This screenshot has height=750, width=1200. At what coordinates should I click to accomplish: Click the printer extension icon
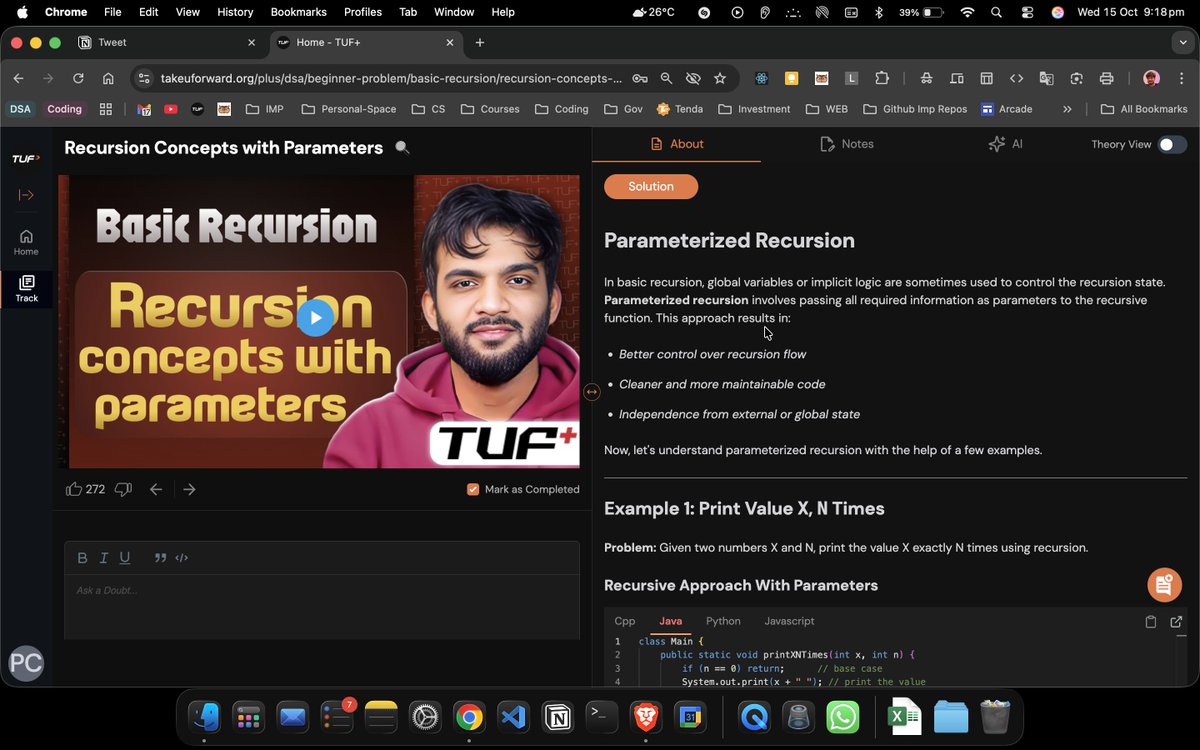point(1106,78)
